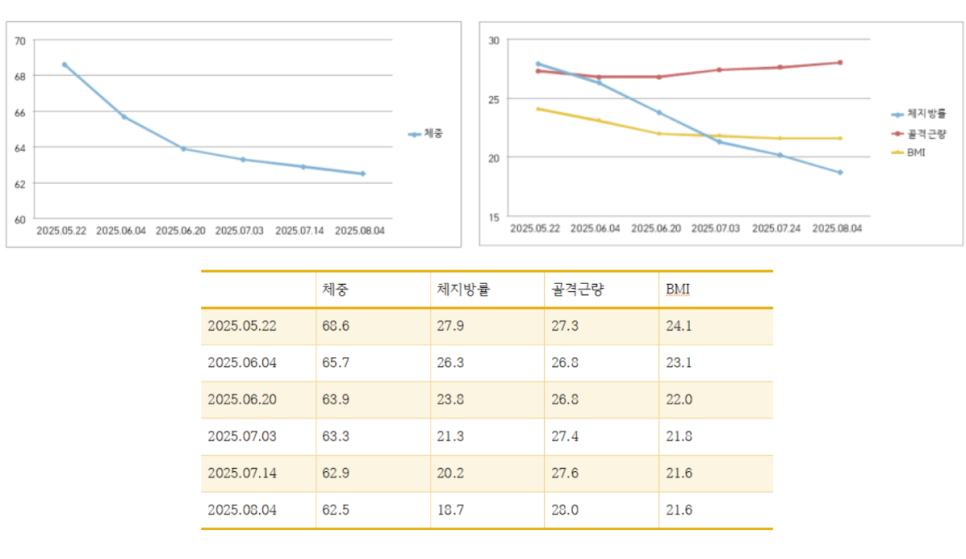Select the BMI column header in the table
Image resolution: width=966 pixels, height=559 pixels.
679,290
